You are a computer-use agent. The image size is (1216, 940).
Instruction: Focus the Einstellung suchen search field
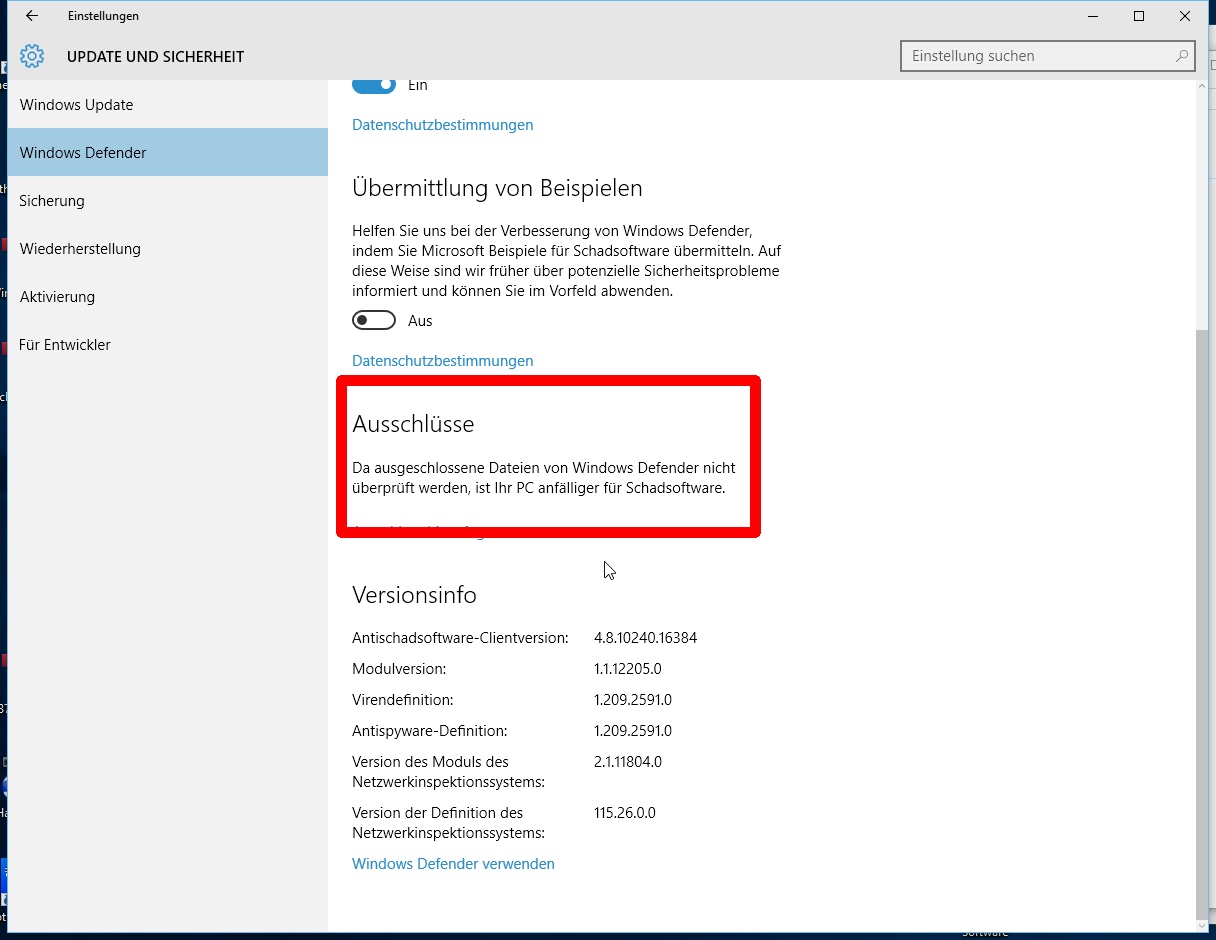click(1048, 56)
